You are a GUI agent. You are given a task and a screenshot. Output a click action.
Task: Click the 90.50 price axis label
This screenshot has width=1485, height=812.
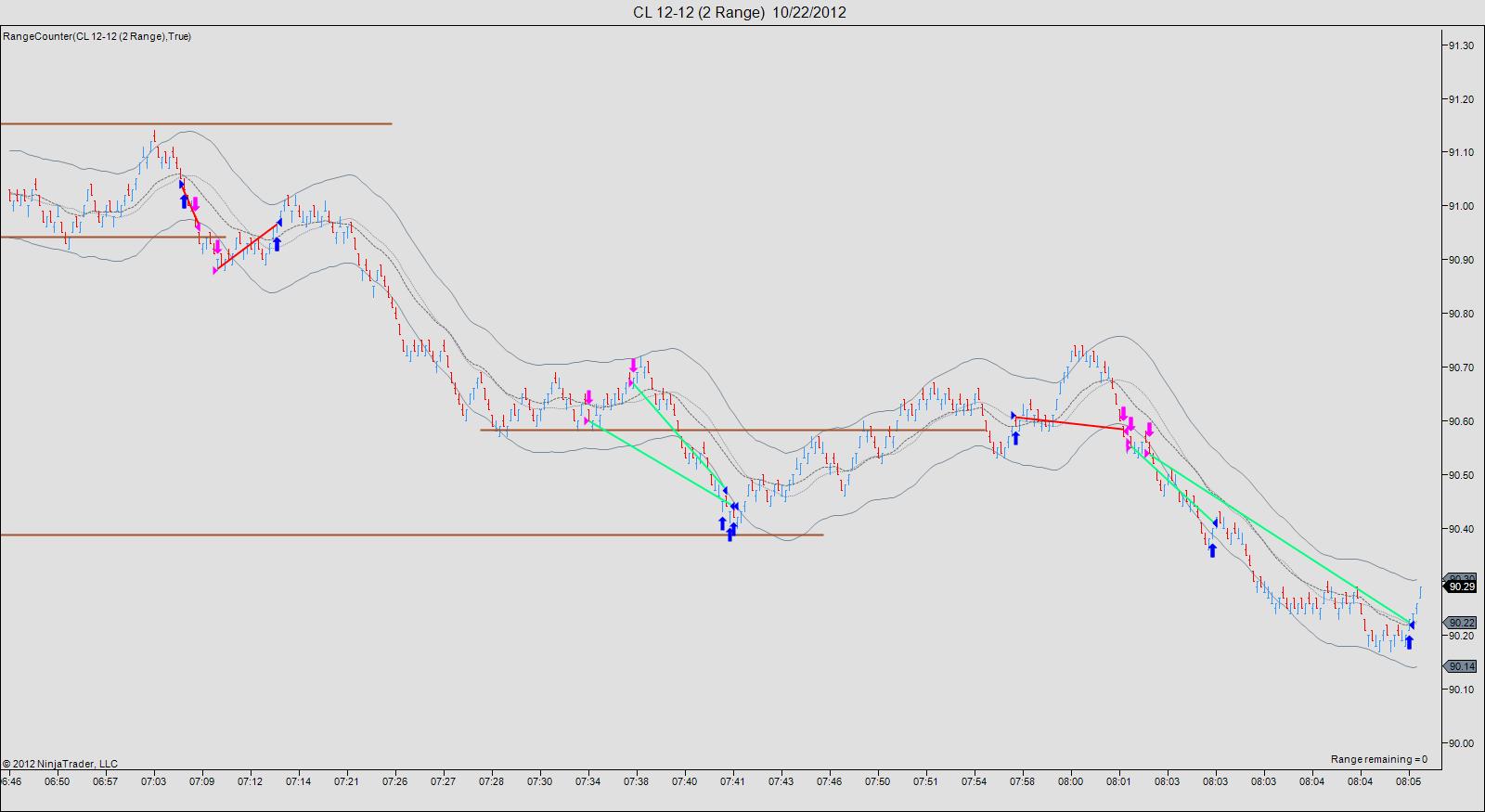[x=1461, y=476]
